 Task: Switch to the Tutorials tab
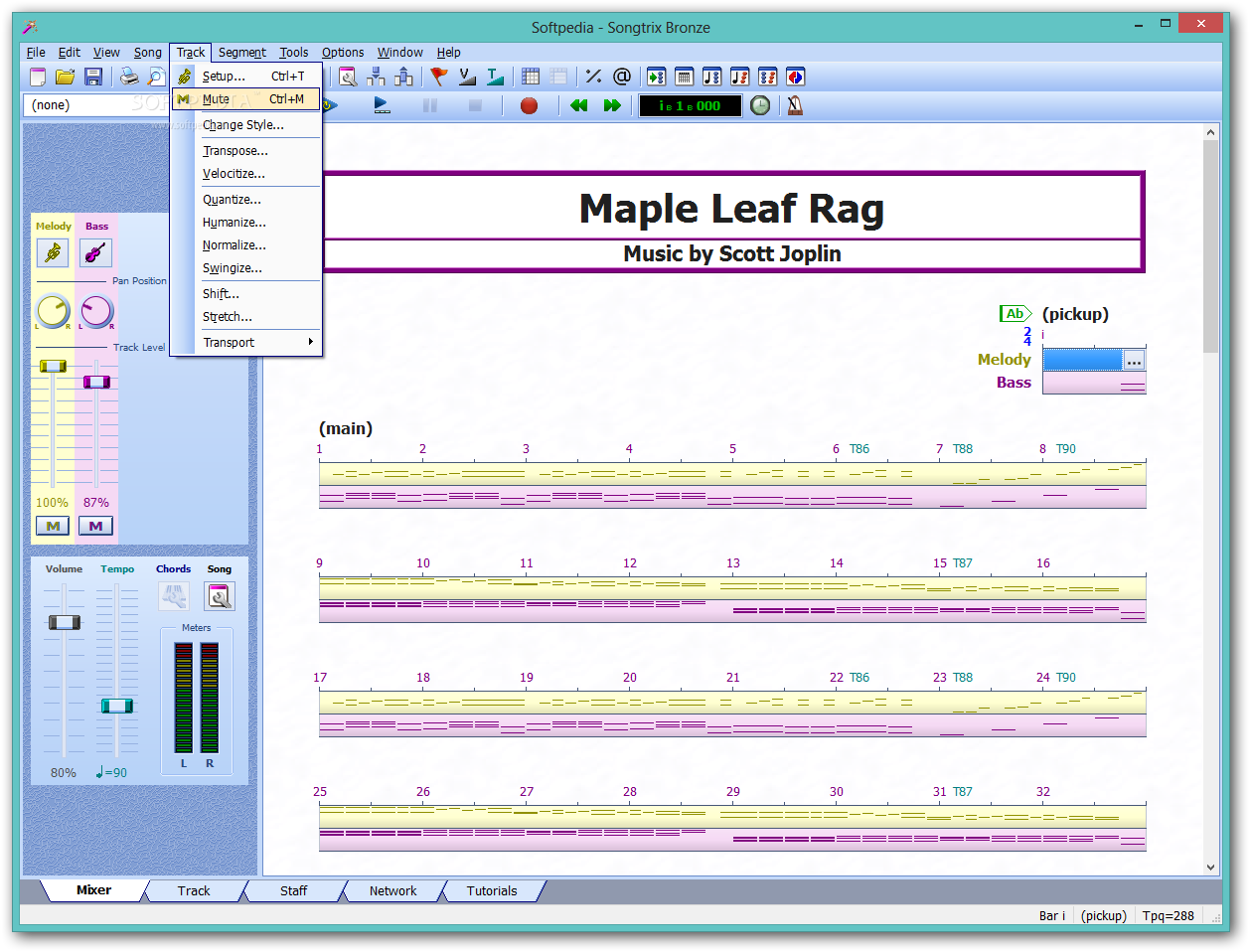492,890
